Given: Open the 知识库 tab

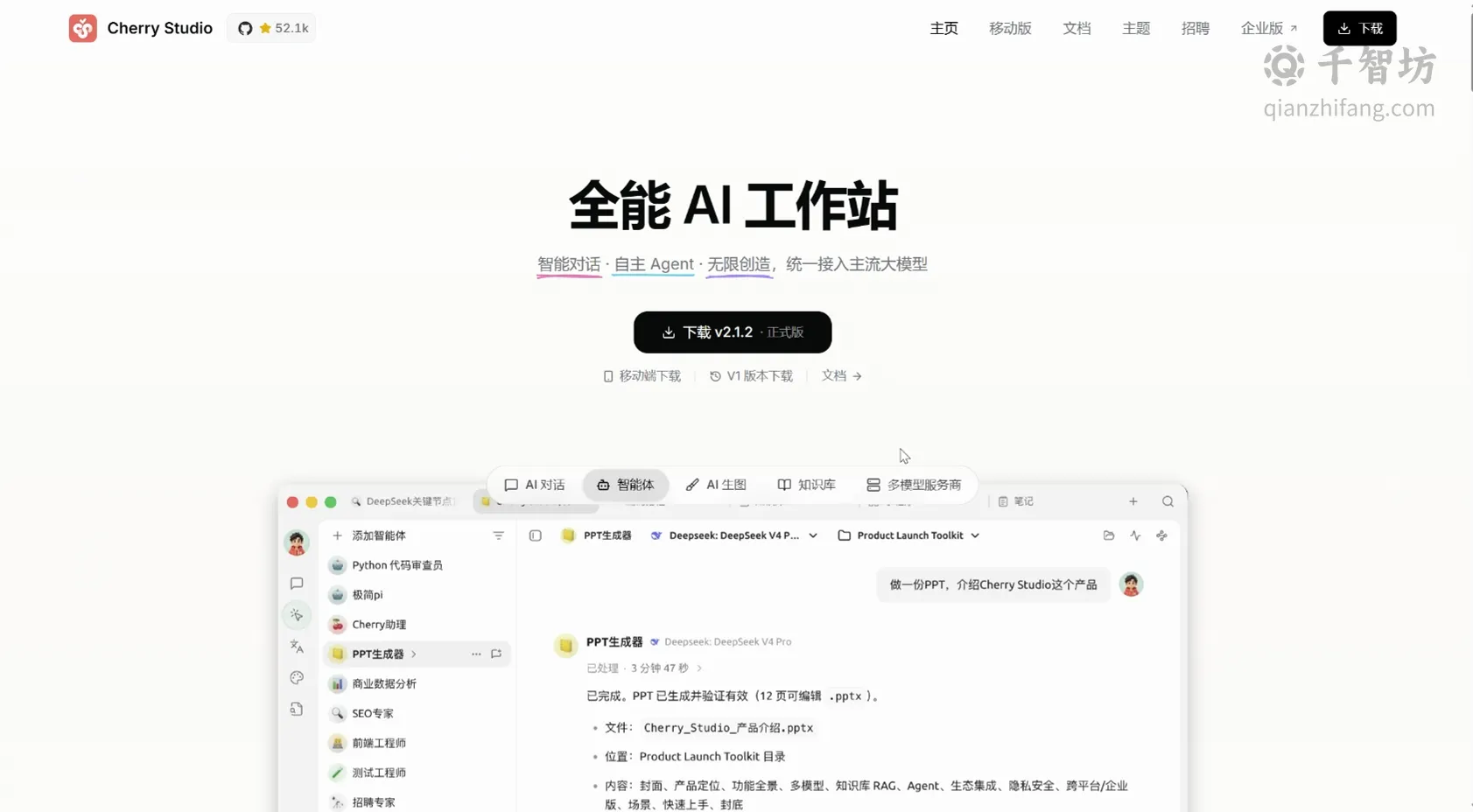Looking at the screenshot, I should pos(806,485).
